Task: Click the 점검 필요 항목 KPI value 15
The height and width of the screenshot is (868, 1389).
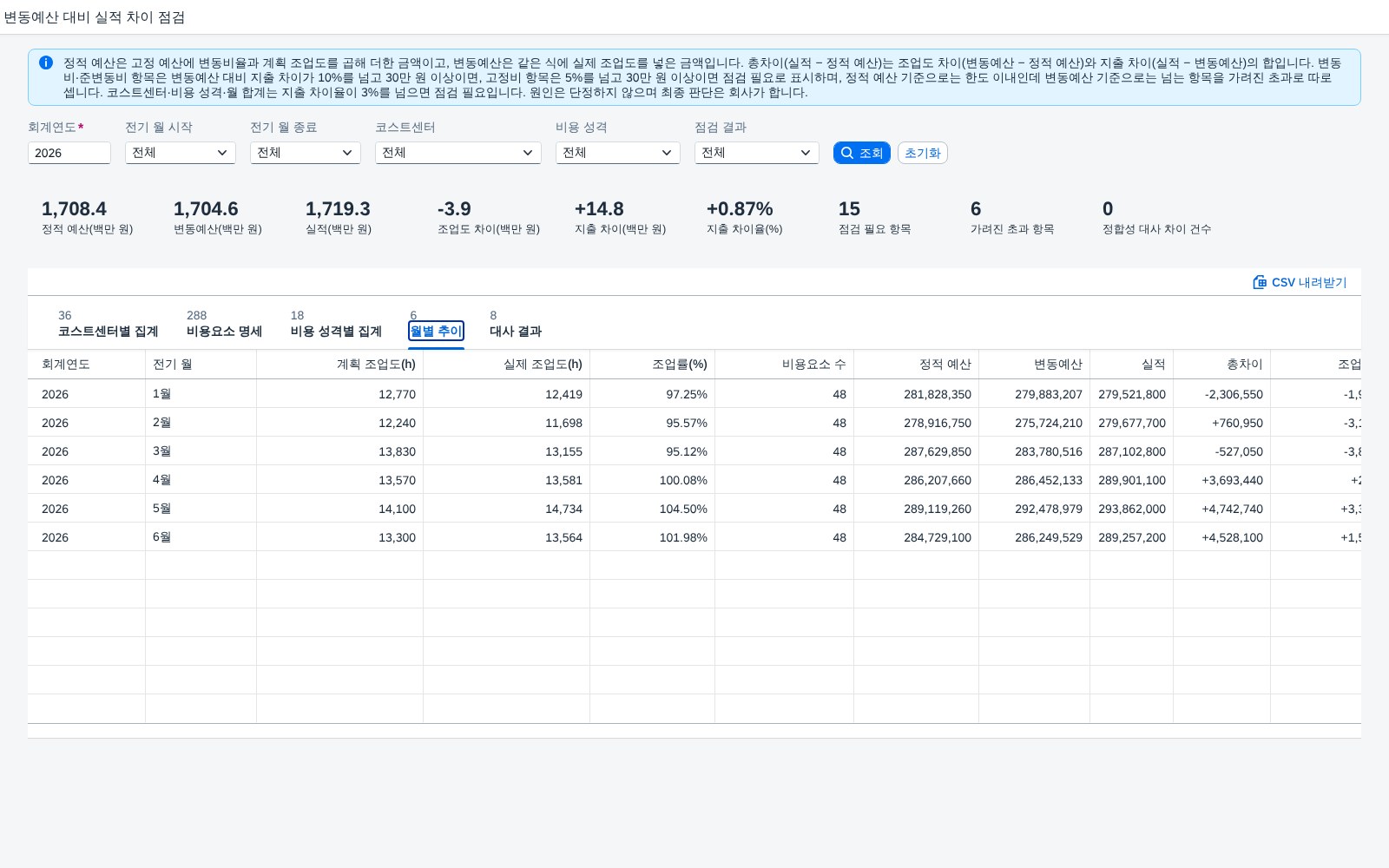Action: (x=849, y=209)
